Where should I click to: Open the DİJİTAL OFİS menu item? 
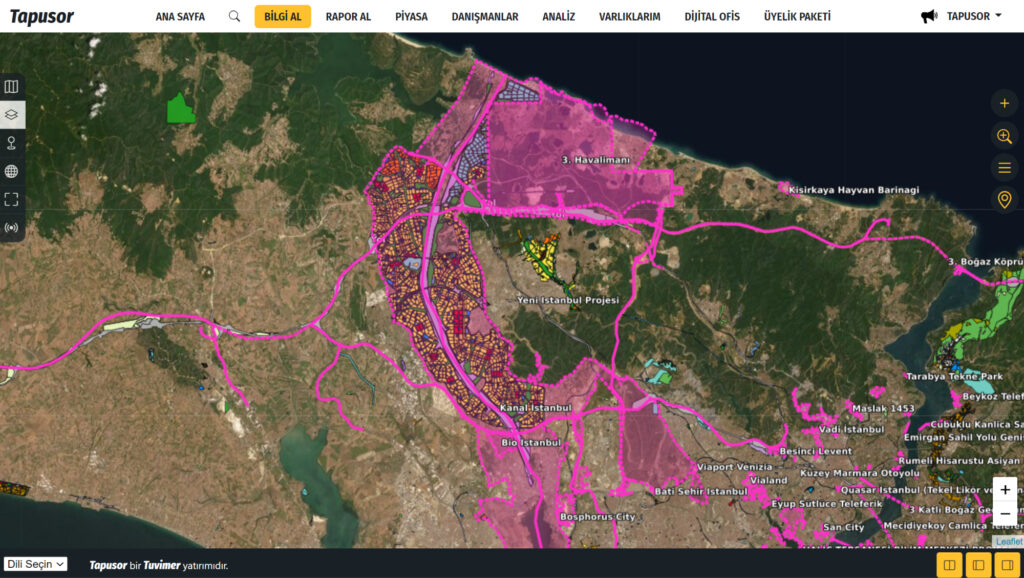(712, 17)
